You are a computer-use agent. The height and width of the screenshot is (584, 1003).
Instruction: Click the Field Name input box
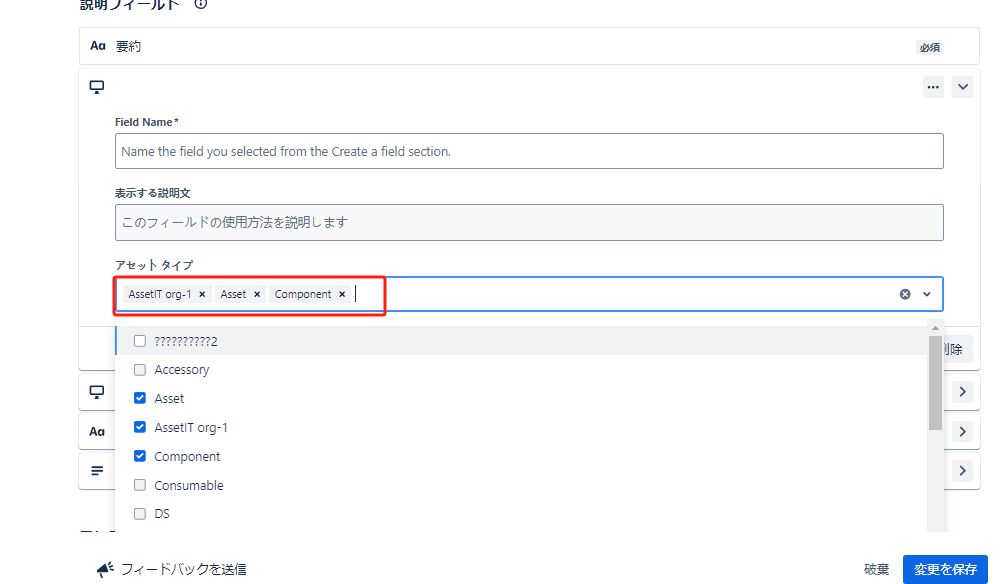529,152
